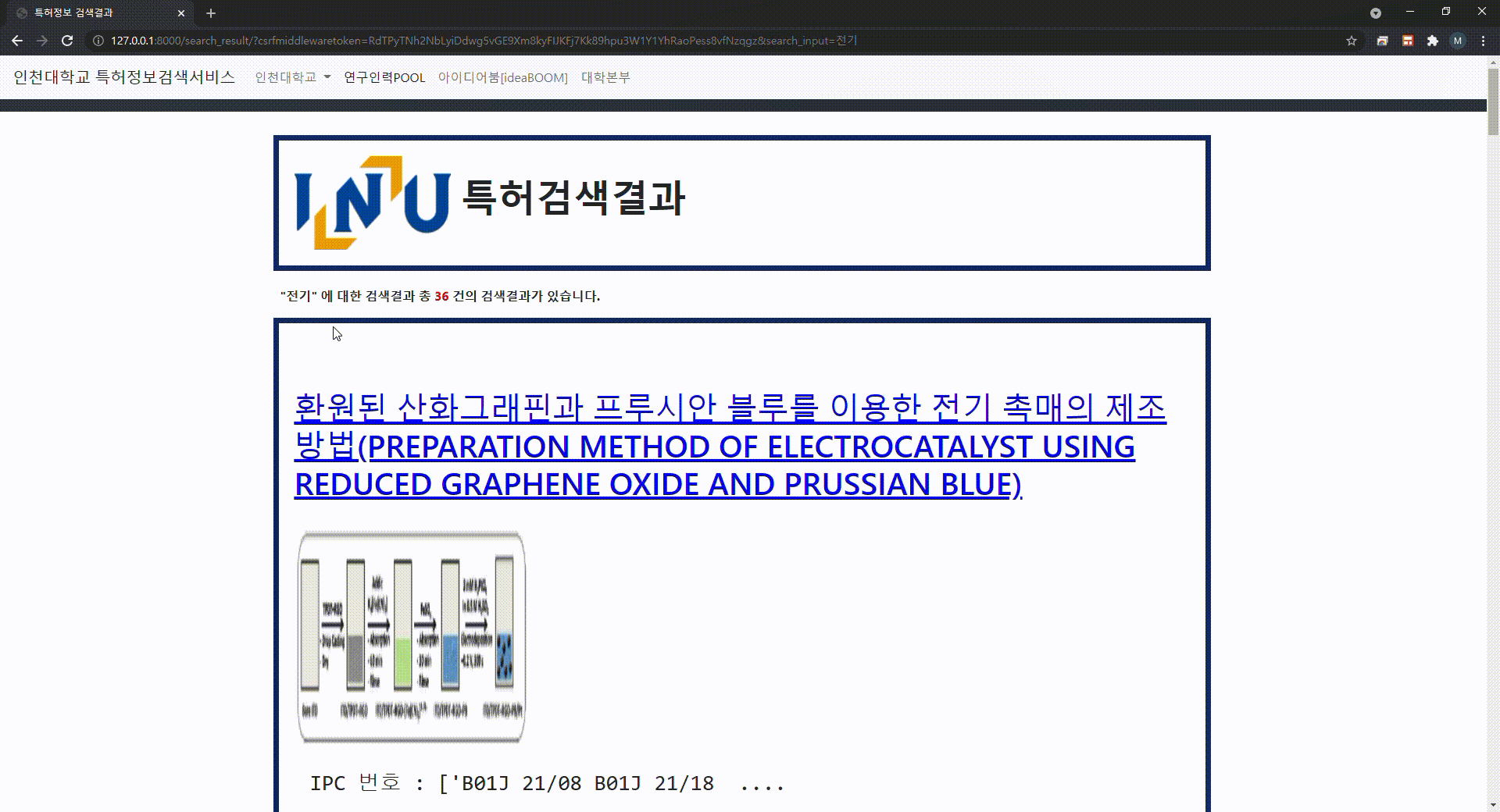Minimize the browser window
The image size is (1500, 812).
1410,12
